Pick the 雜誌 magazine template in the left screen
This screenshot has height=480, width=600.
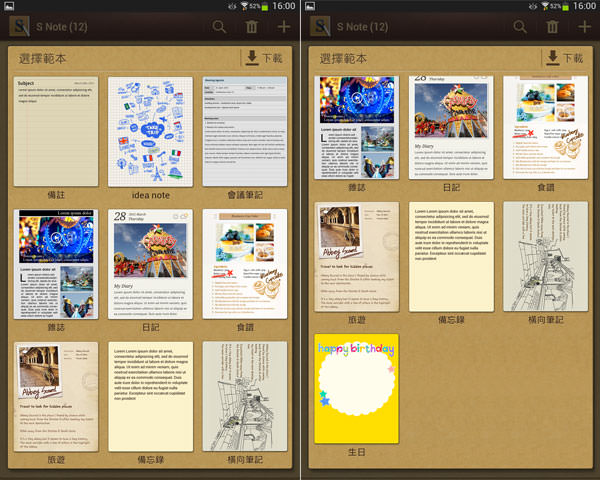click(x=56, y=263)
